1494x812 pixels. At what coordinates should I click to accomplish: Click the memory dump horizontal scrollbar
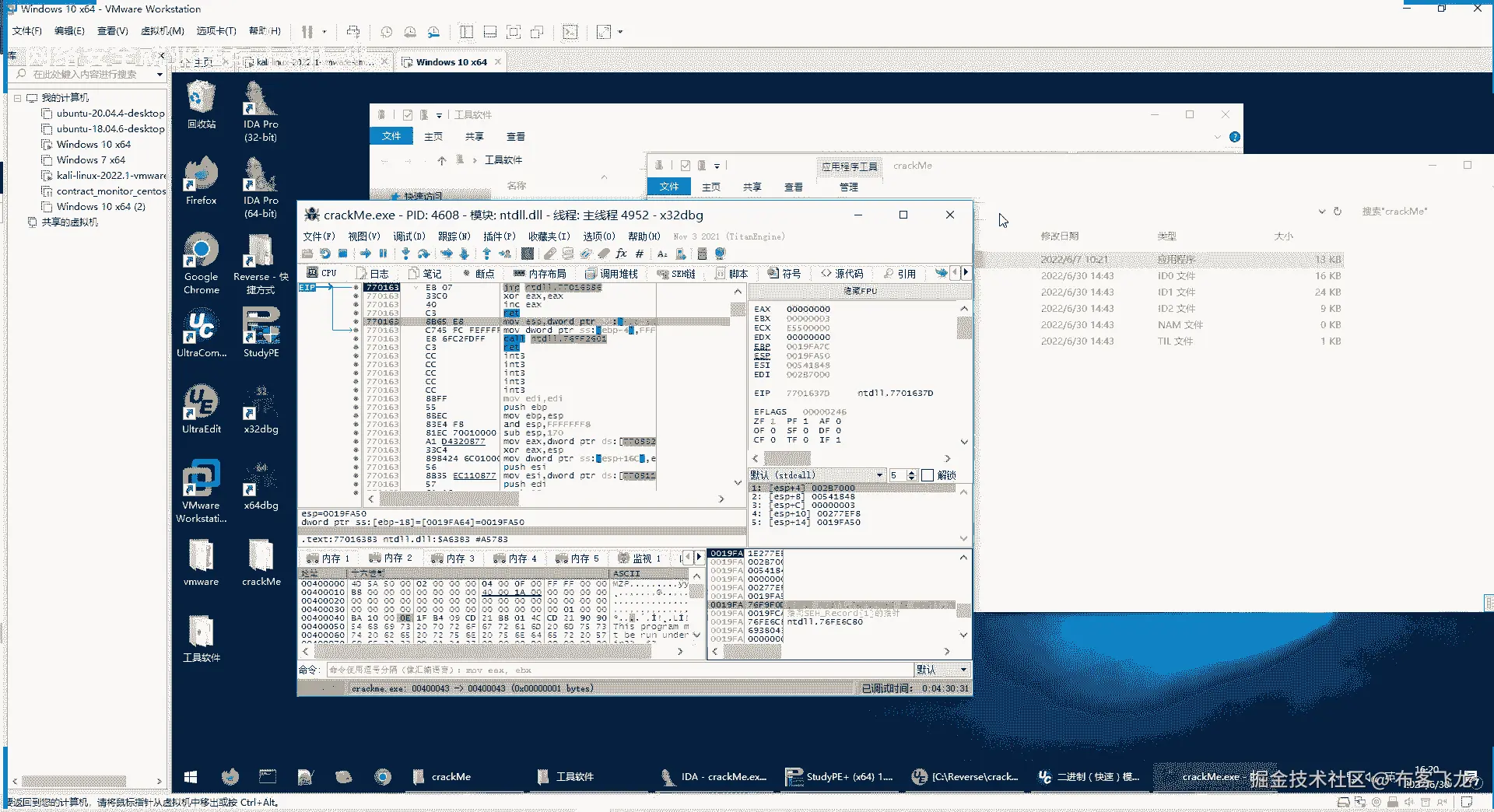(493, 651)
